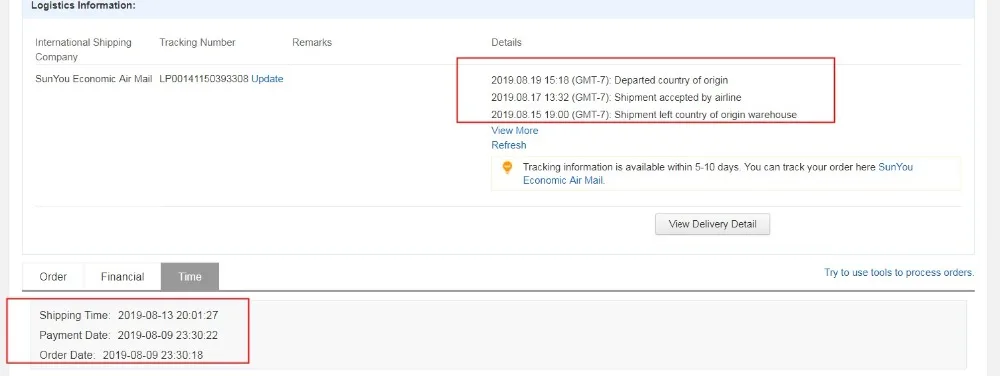
Task: Select 'SunYou Economic Air Mail' company text
Action: tap(94, 79)
